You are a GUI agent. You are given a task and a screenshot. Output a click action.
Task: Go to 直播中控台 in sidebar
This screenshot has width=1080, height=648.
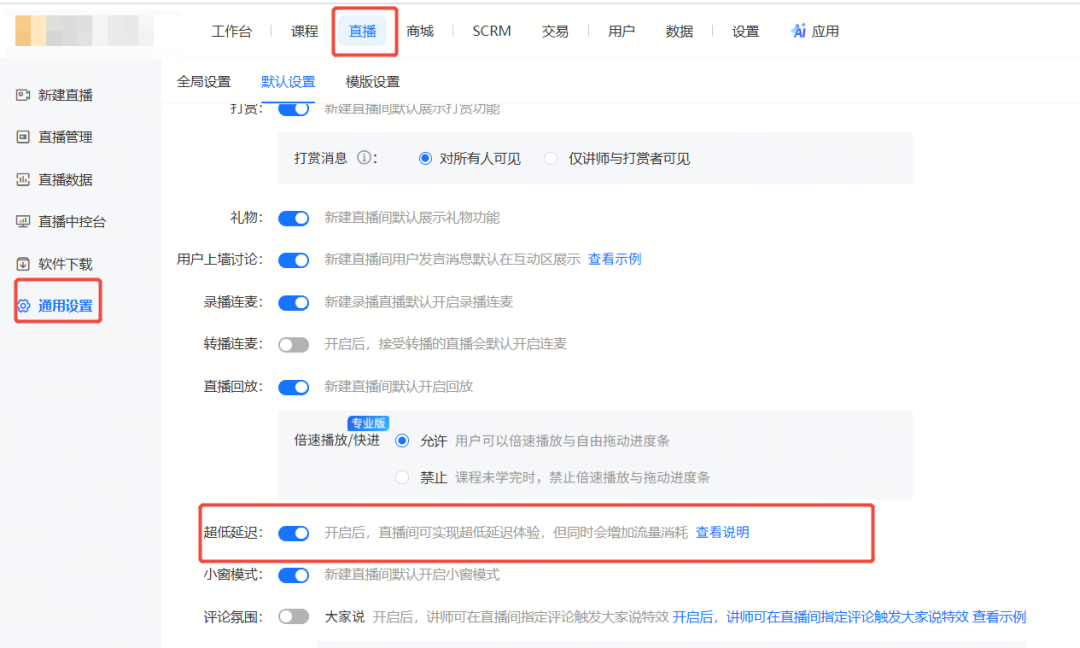coord(72,222)
